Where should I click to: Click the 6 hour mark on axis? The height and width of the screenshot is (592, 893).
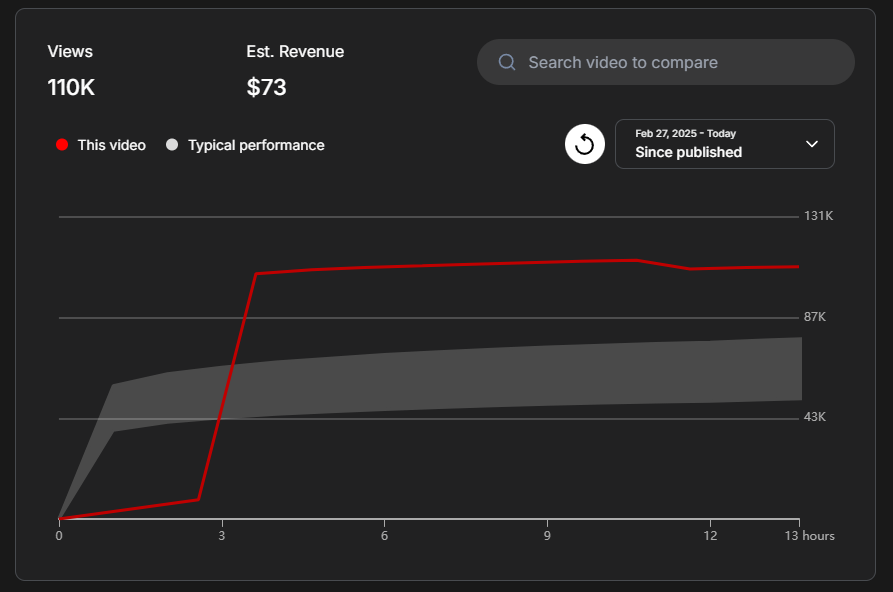click(x=385, y=536)
